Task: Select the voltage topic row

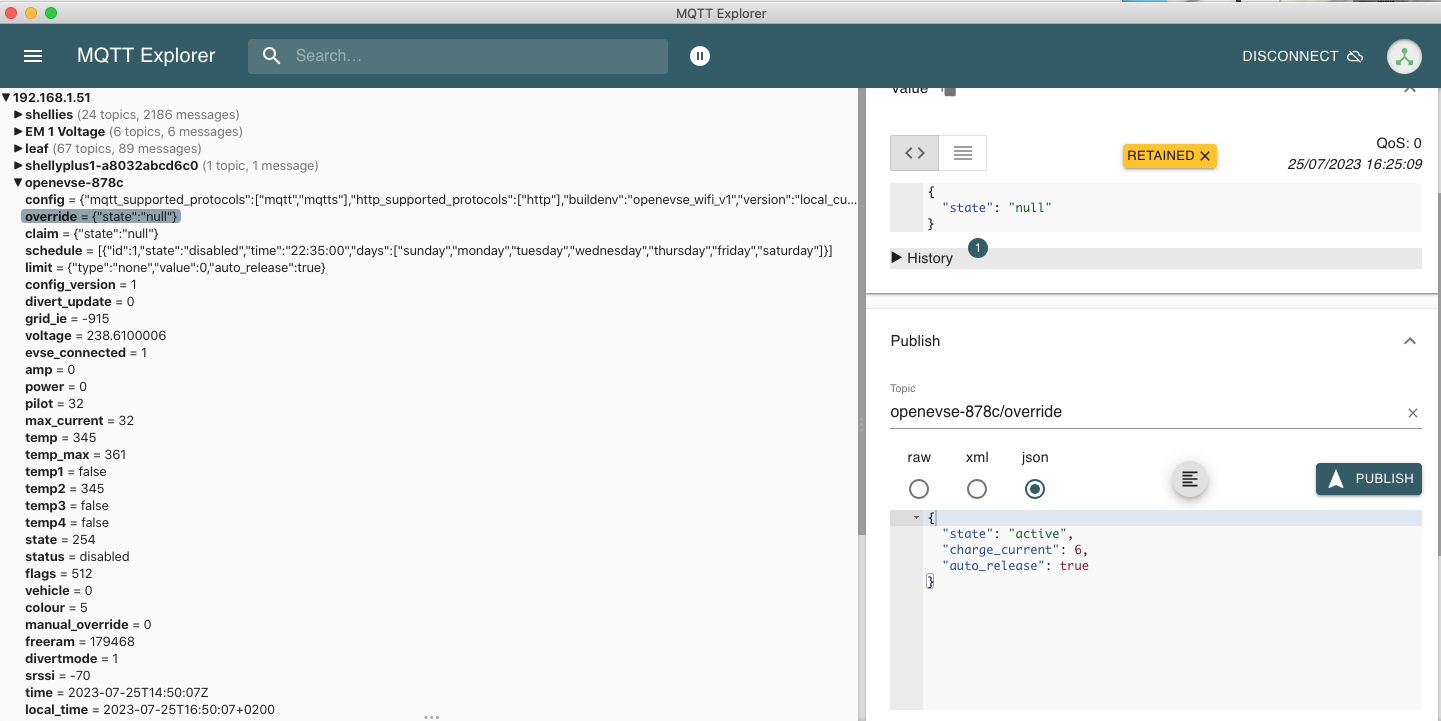Action: tap(95, 336)
